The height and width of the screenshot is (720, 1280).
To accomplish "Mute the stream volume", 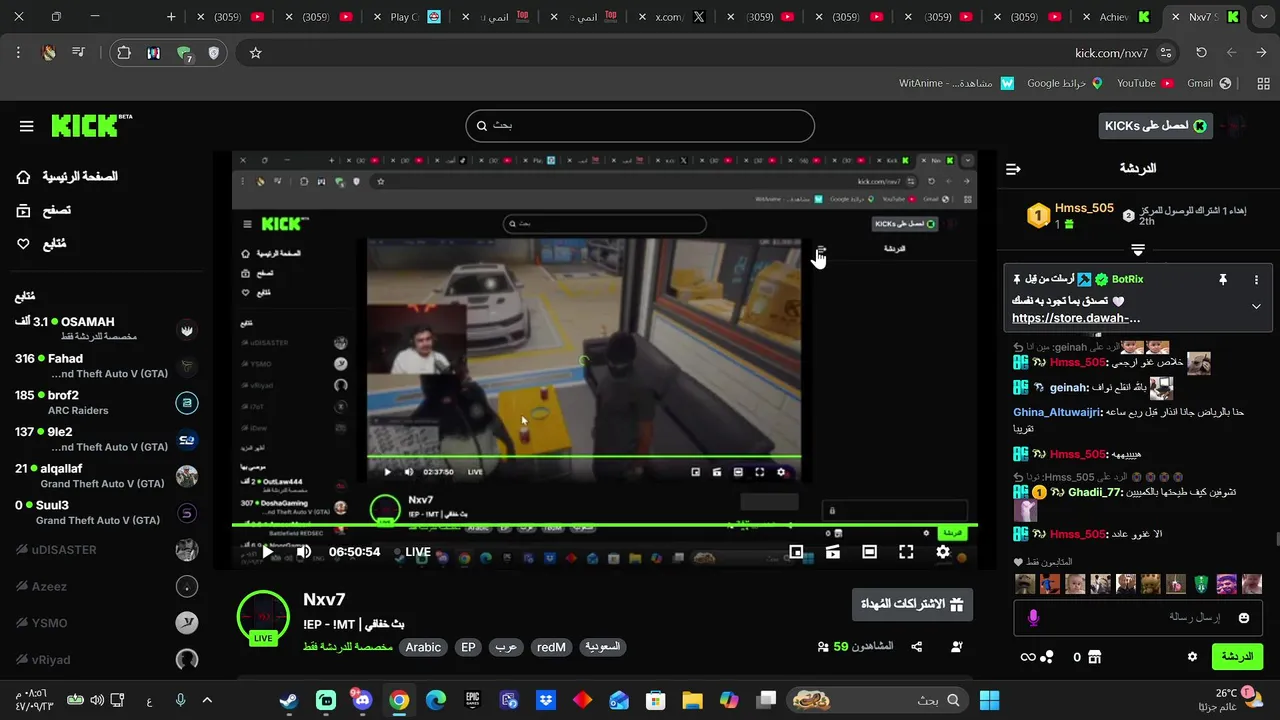I will point(304,551).
